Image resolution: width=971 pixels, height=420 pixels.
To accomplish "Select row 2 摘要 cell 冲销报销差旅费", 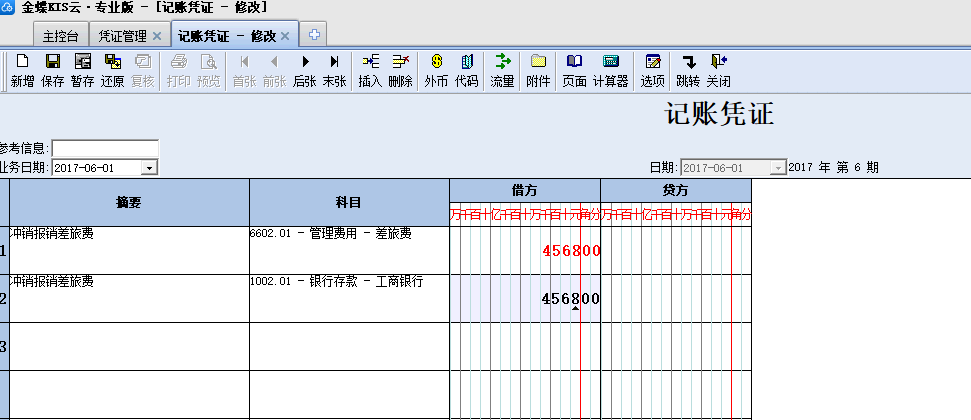I will 129,299.
